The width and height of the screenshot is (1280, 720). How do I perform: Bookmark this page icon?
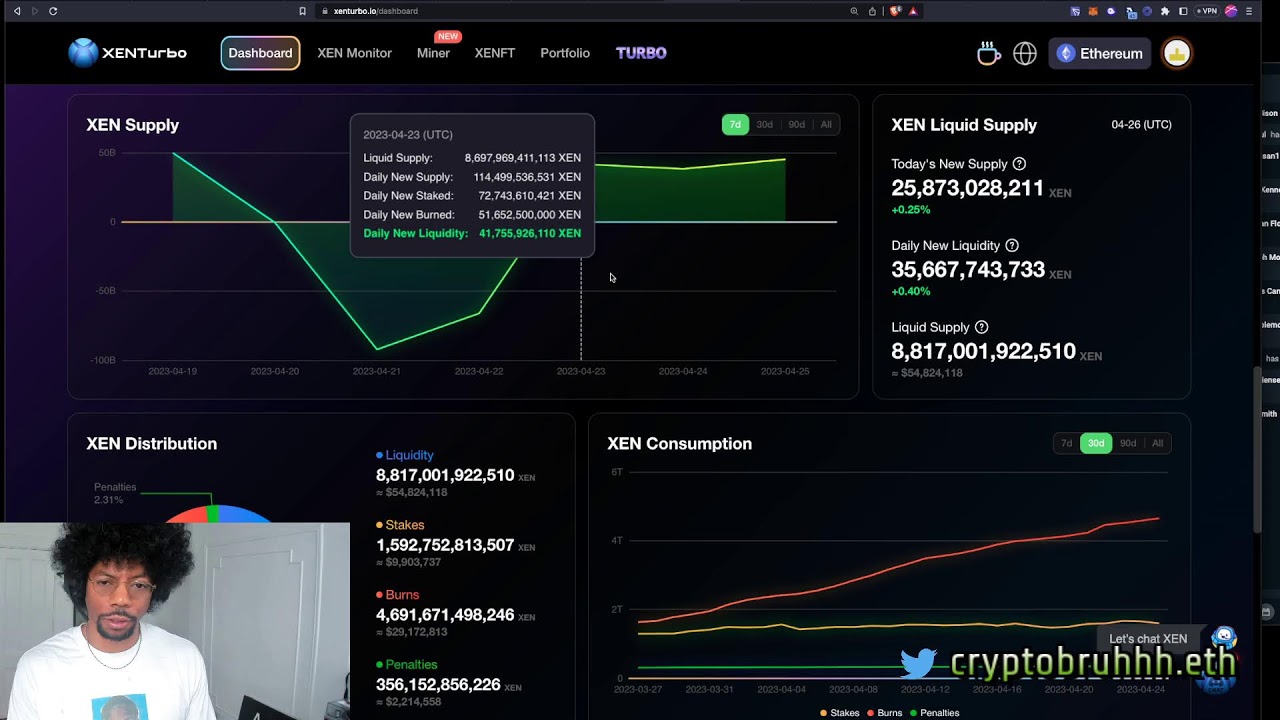tap(302, 11)
